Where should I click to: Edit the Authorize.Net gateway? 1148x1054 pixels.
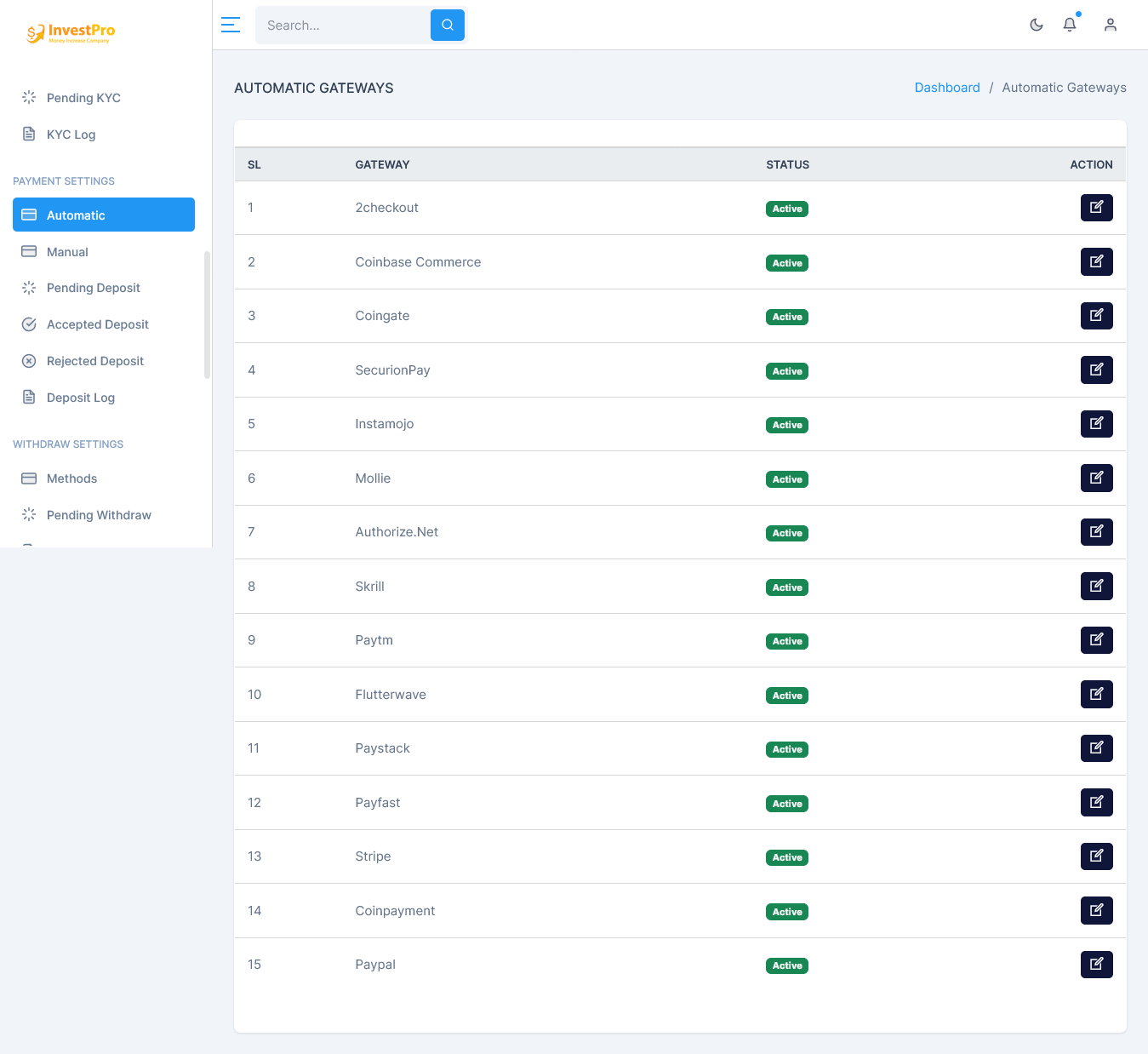click(1097, 532)
